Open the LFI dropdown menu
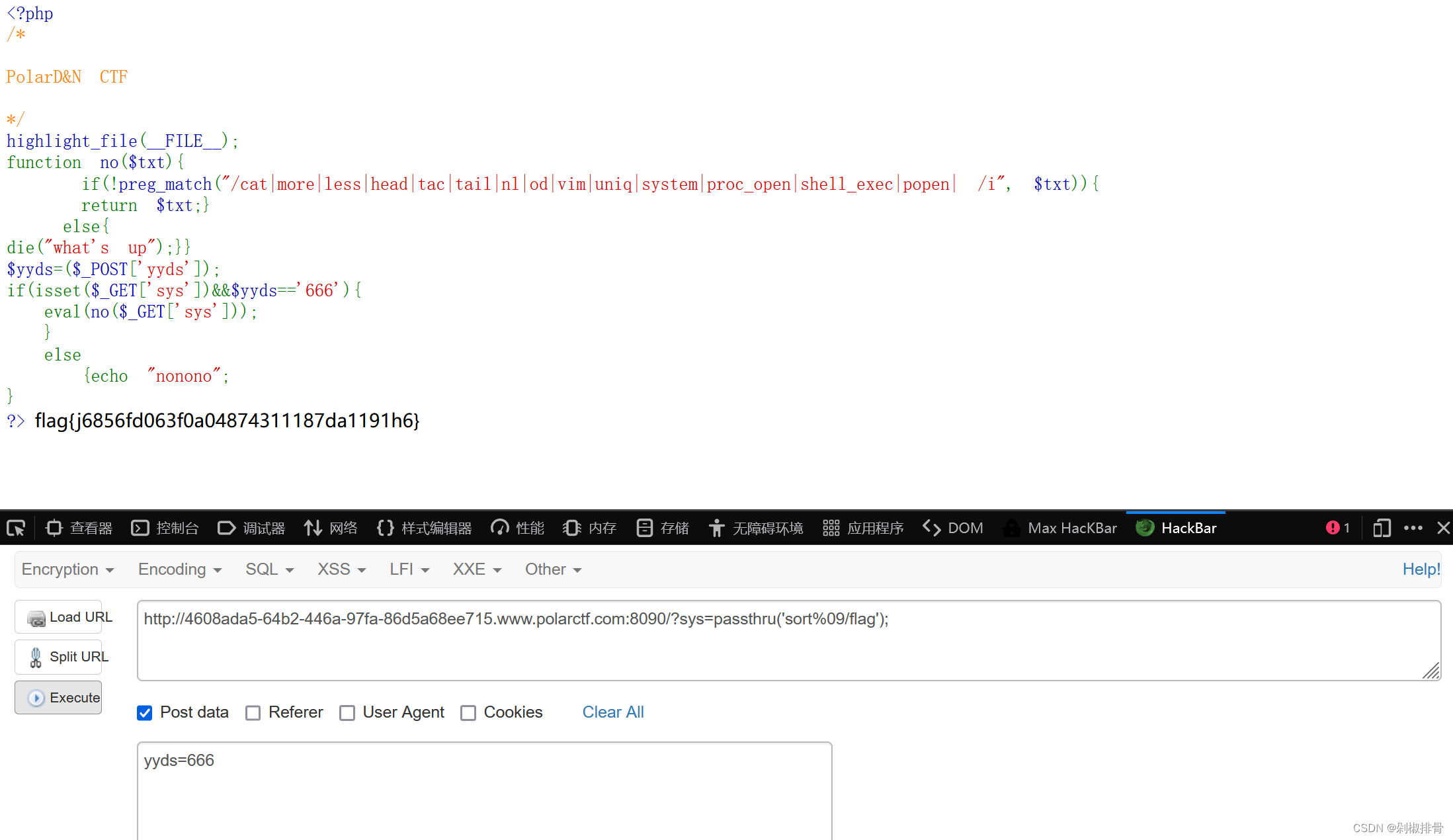The image size is (1453, 840). pyautogui.click(x=409, y=569)
